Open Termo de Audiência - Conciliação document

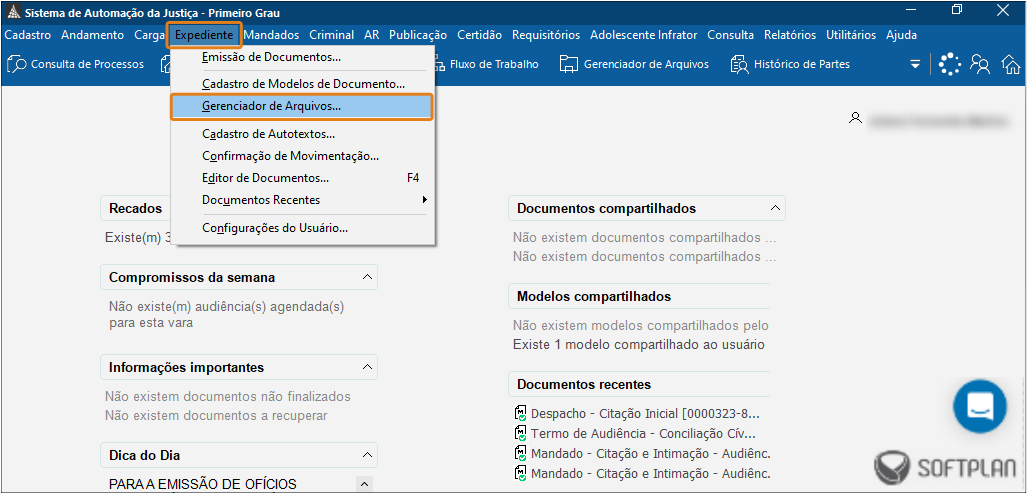tap(643, 434)
